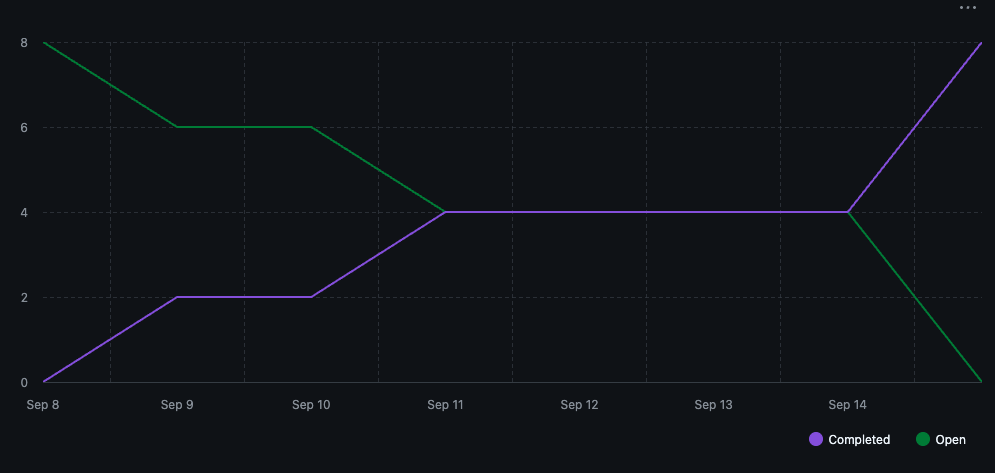Select the Sep 14 x-axis label

point(847,405)
